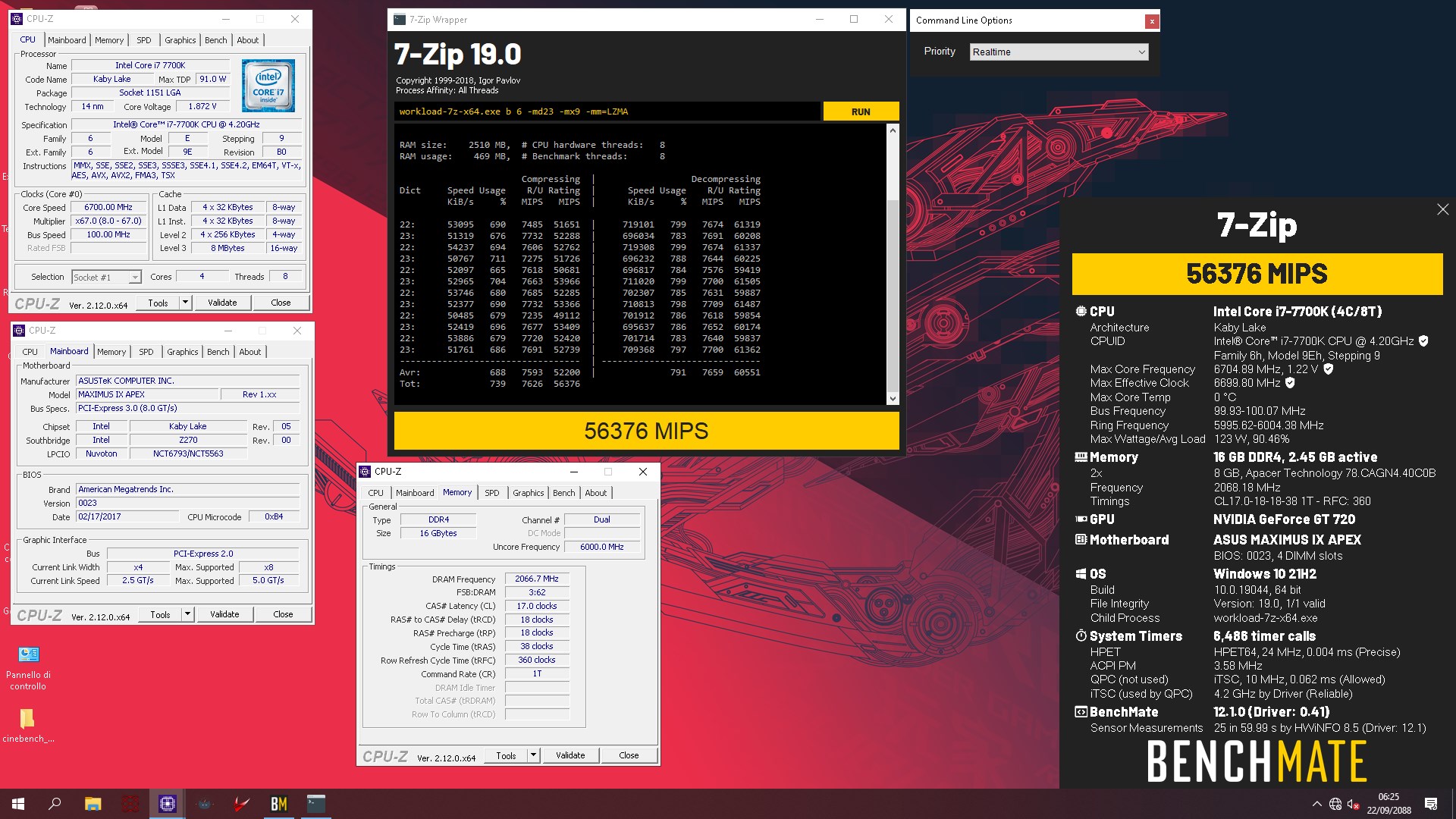Close the BenchMate result overlay
This screenshot has width=1456, height=819.
1442,209
